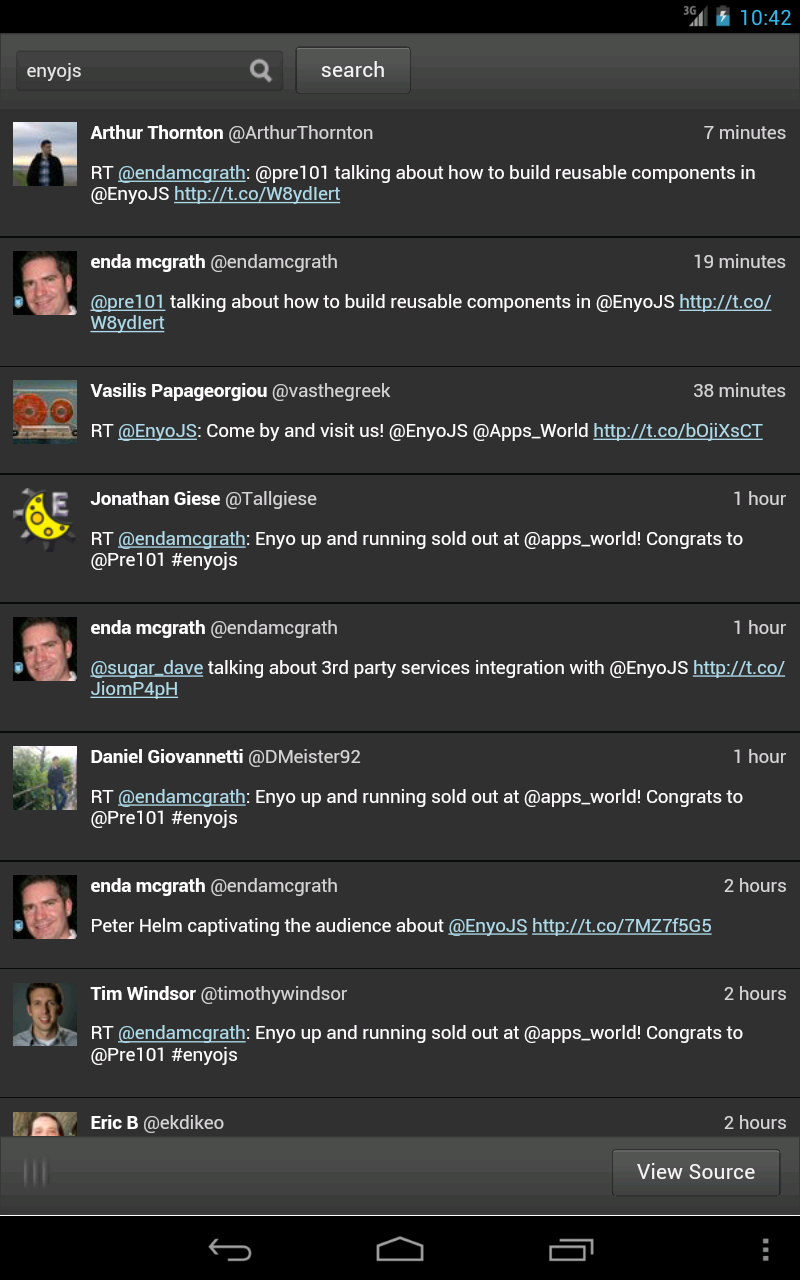Open the http://t.co/7MZ7f5G5 link
The image size is (800, 1280).
click(621, 926)
